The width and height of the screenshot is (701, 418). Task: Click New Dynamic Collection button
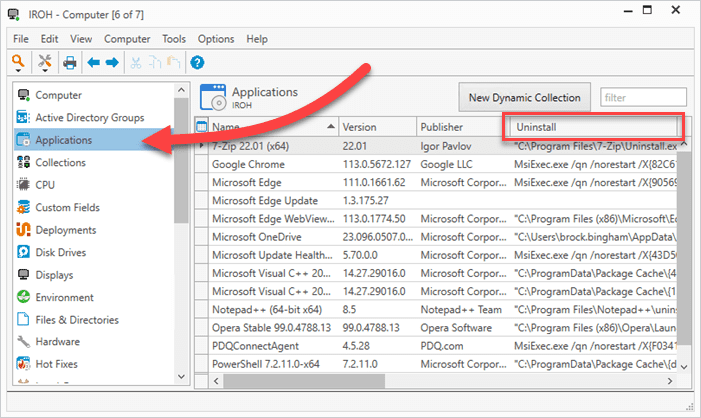(524, 97)
